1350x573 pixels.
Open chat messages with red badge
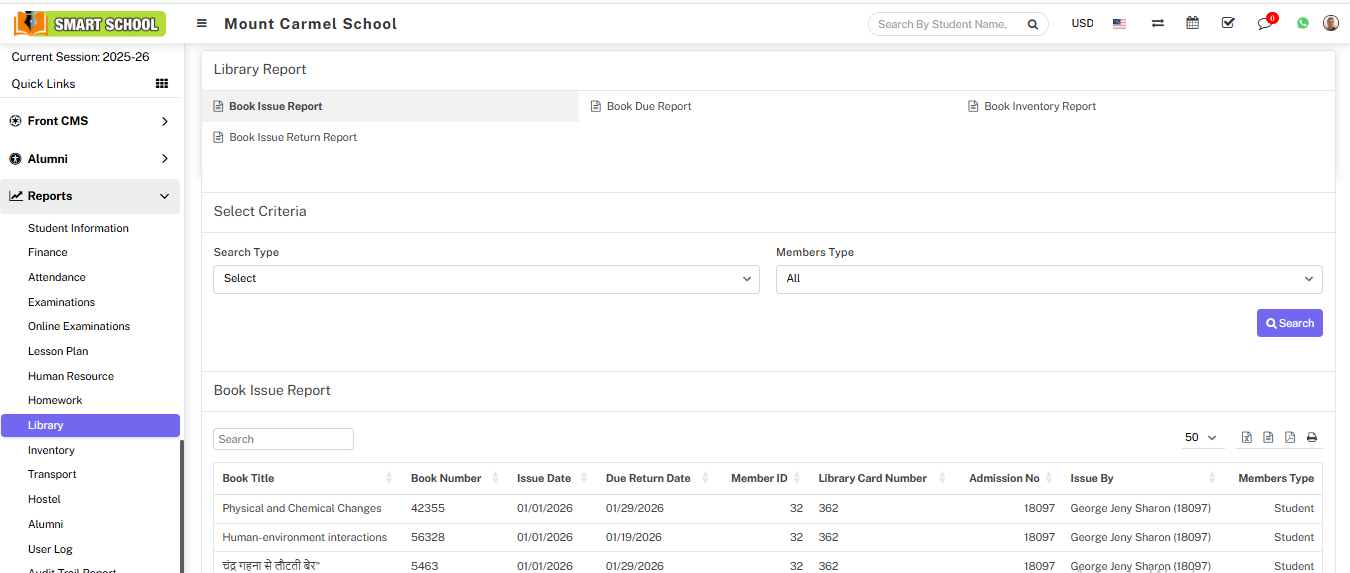(x=1265, y=23)
